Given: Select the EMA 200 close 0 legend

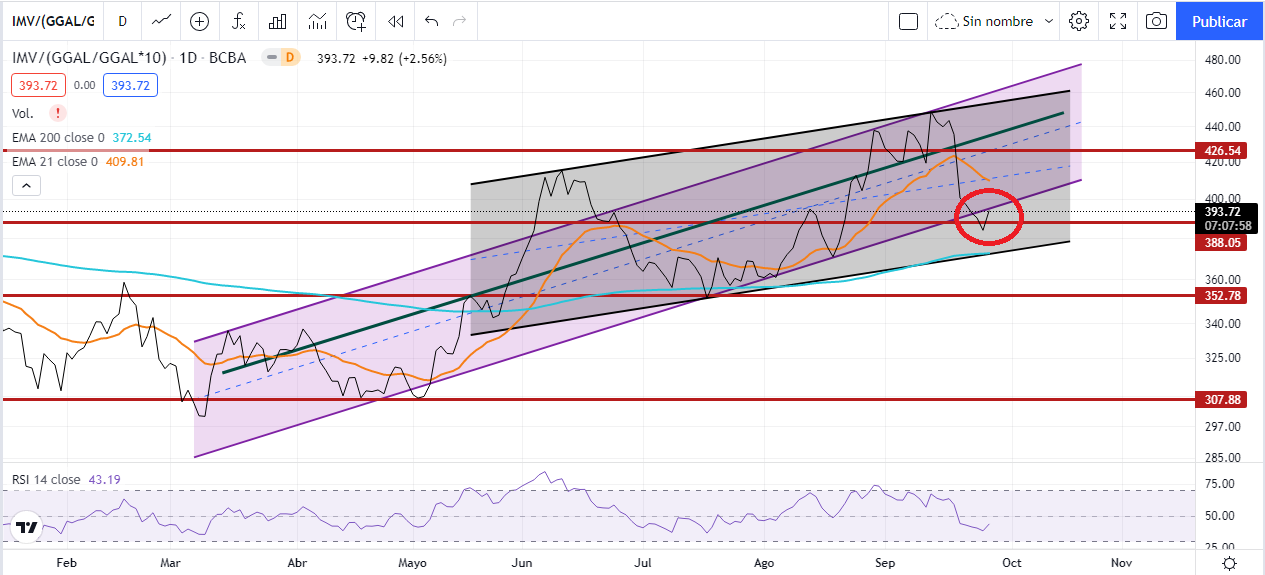Looking at the screenshot, I should [58, 137].
